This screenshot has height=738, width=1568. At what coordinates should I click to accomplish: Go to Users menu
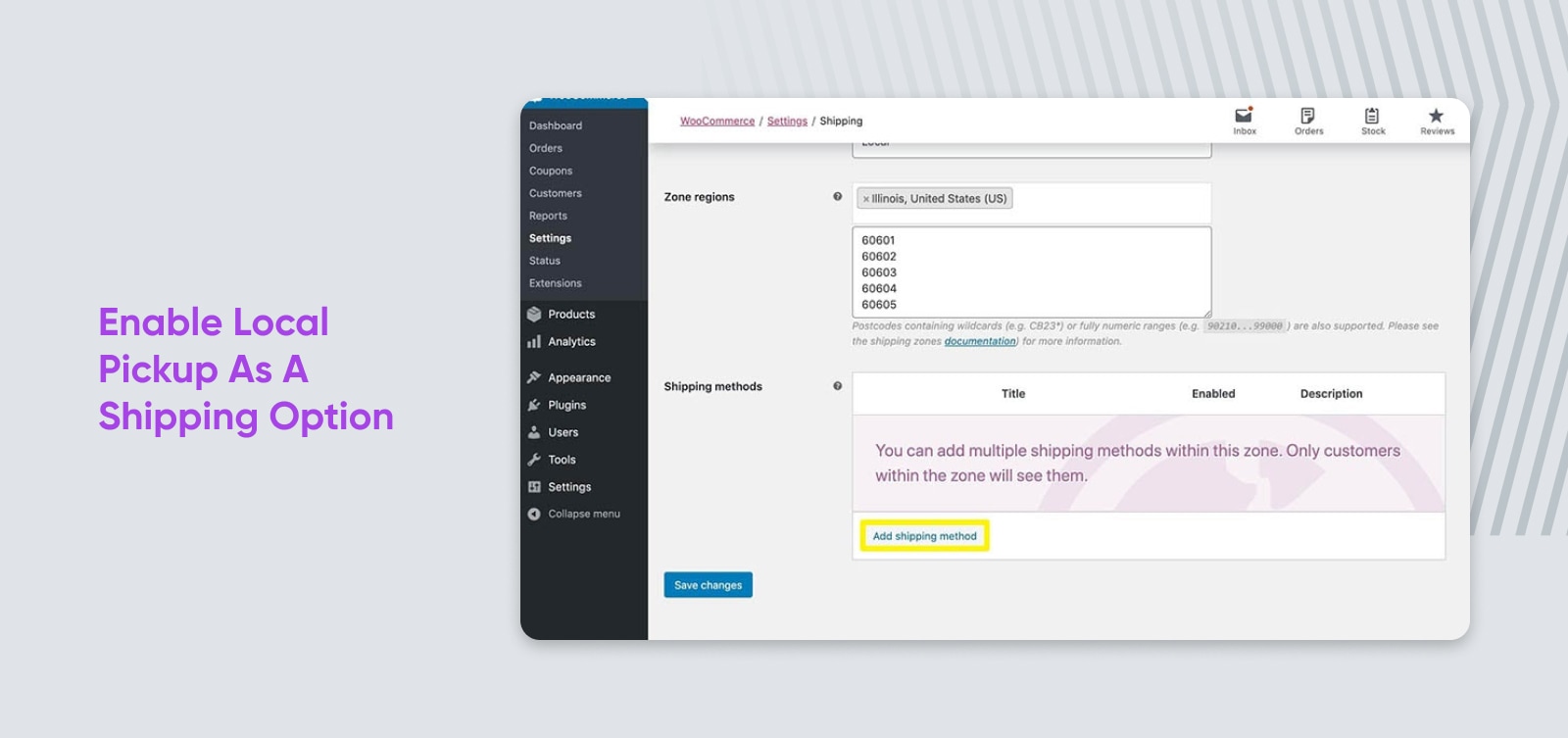tap(563, 432)
